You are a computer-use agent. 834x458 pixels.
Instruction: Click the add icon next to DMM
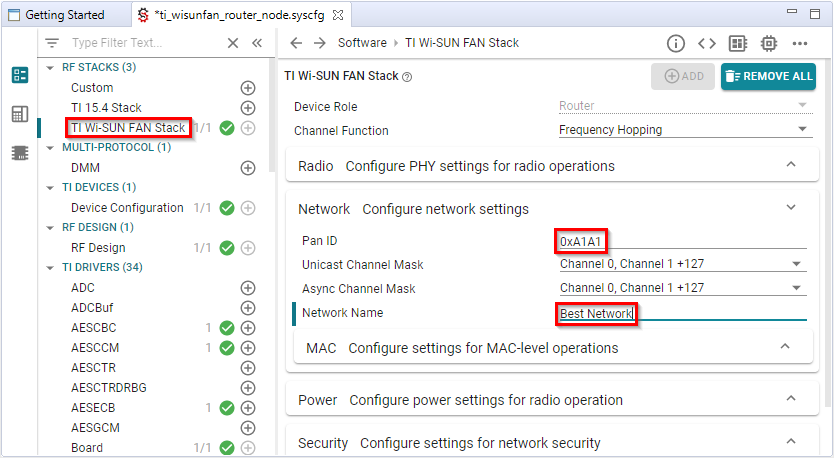pos(248,168)
